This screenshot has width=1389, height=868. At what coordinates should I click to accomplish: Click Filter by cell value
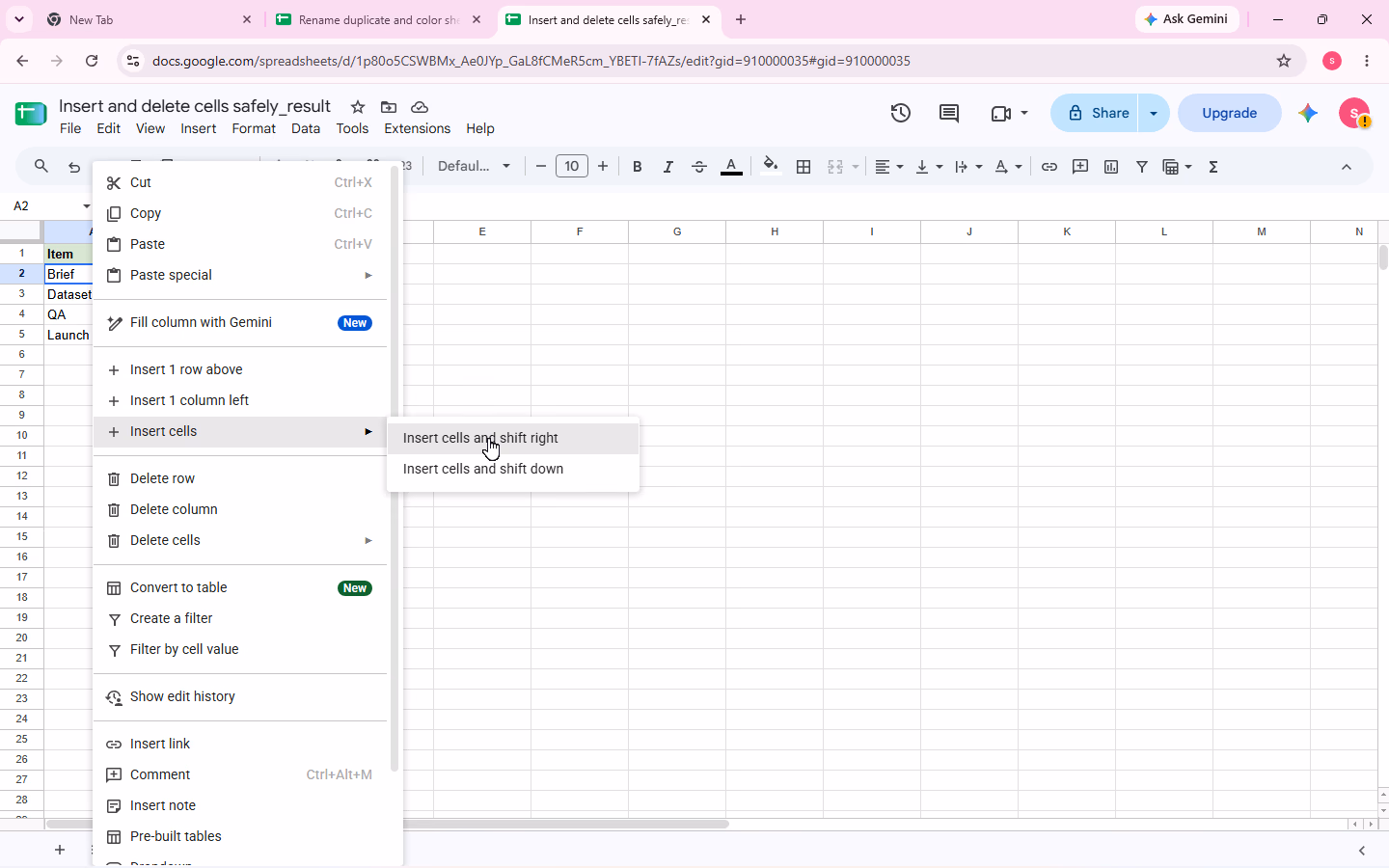coord(240,649)
